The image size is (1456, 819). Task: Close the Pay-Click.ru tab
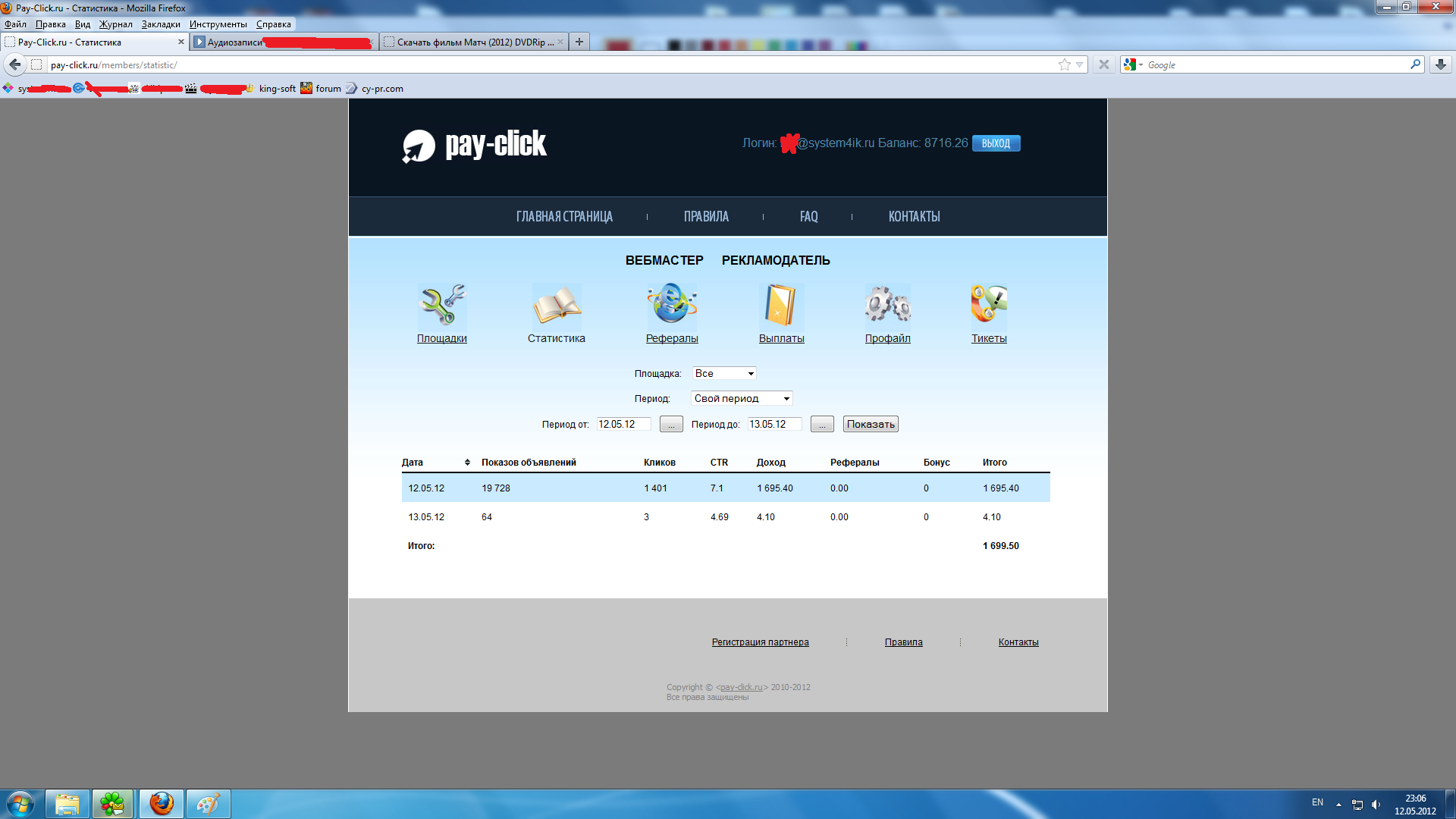[x=180, y=42]
